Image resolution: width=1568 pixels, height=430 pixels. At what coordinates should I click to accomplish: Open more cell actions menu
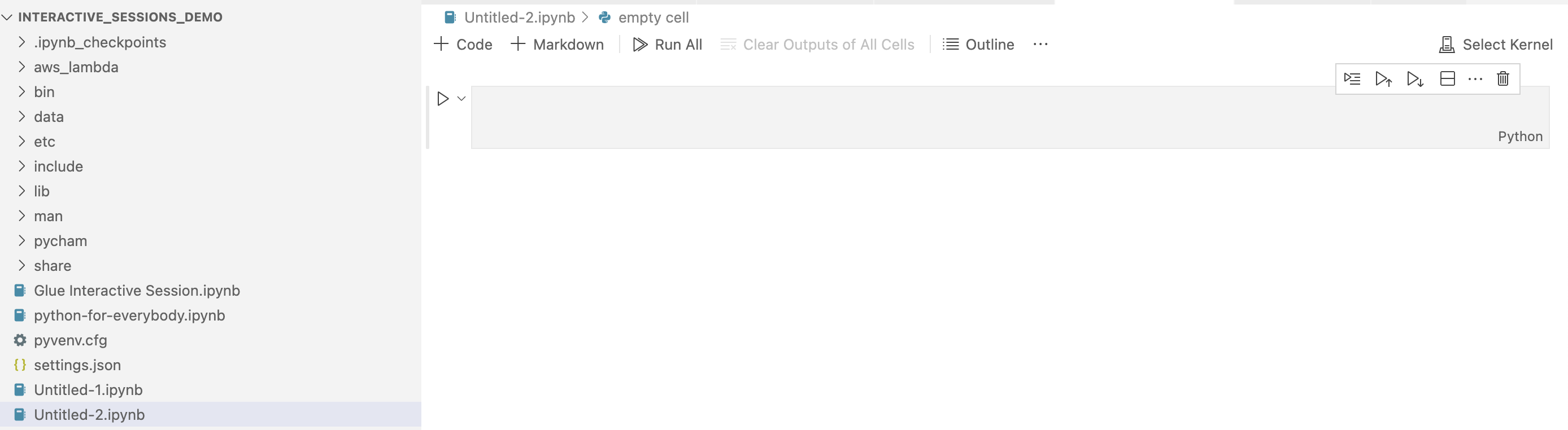1475,78
